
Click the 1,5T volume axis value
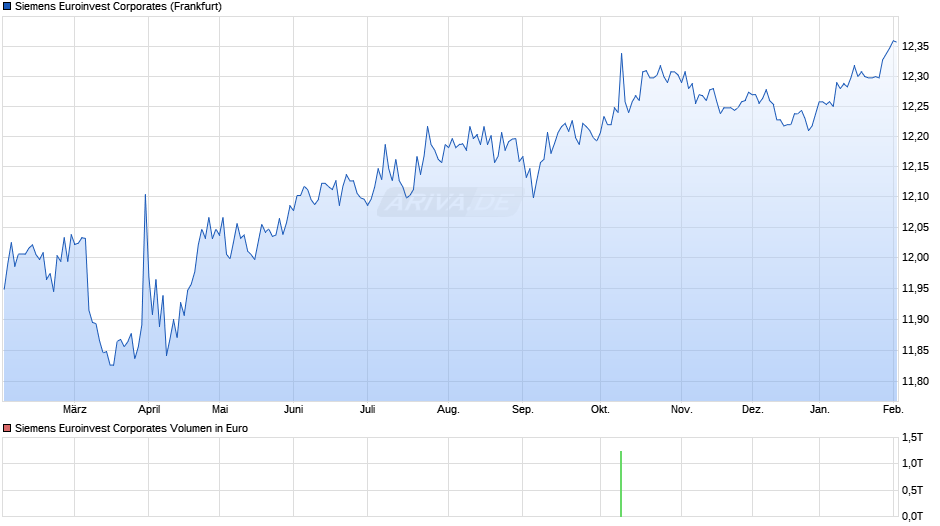point(912,437)
